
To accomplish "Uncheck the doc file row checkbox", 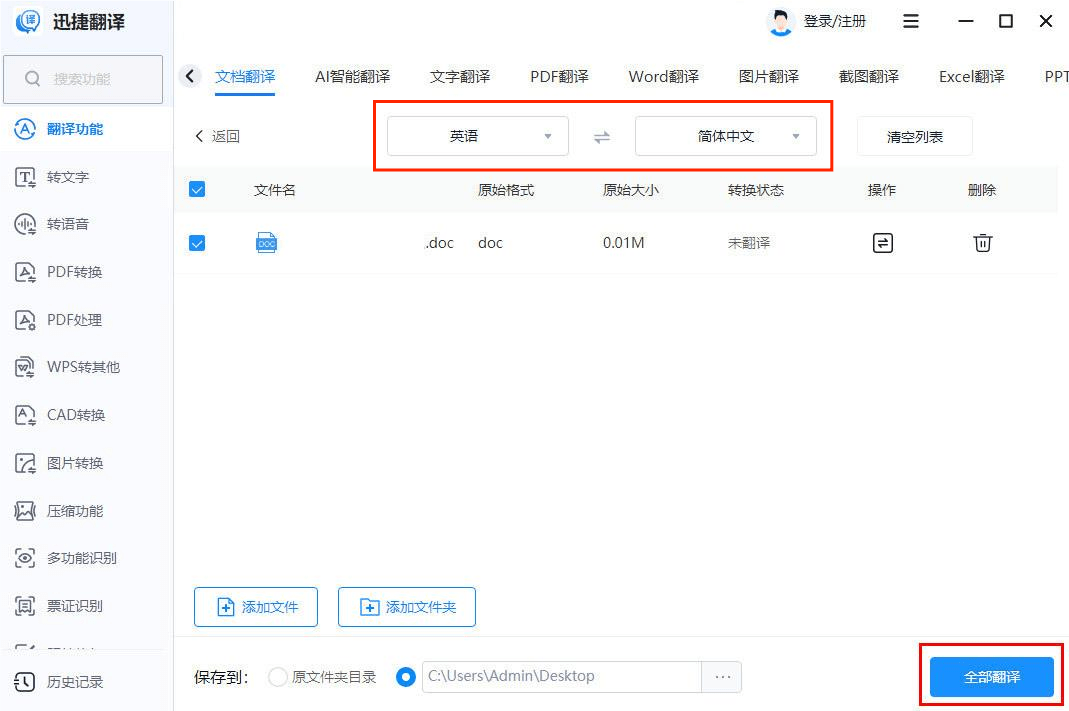I will (197, 243).
